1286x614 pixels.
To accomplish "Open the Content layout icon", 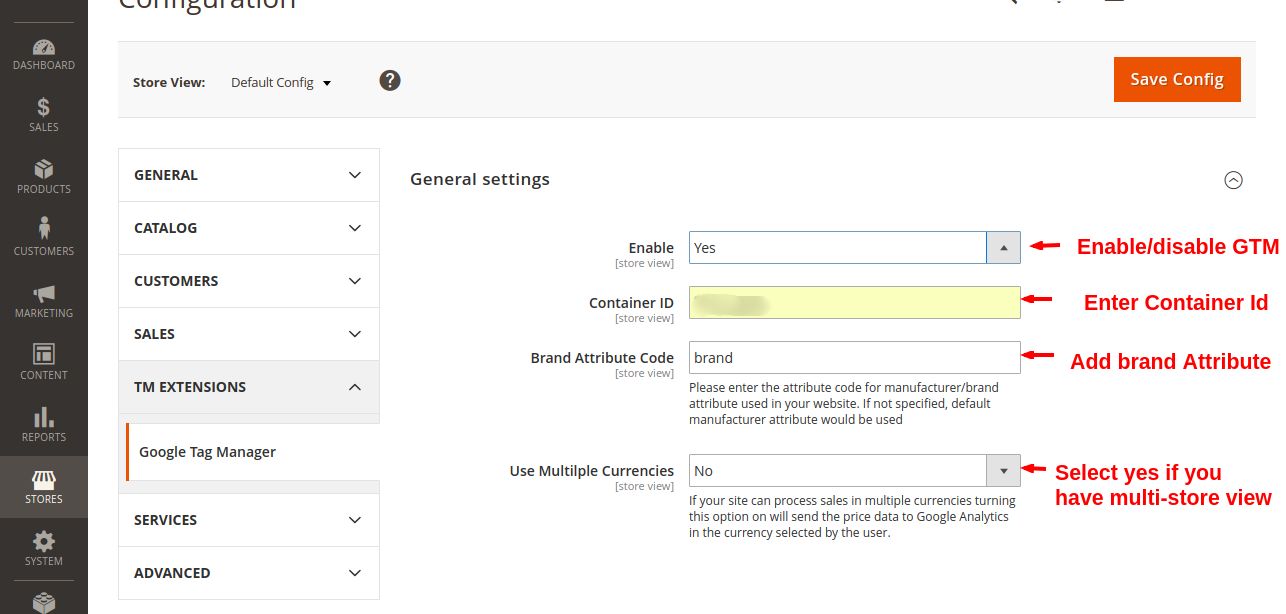I will point(44,355).
